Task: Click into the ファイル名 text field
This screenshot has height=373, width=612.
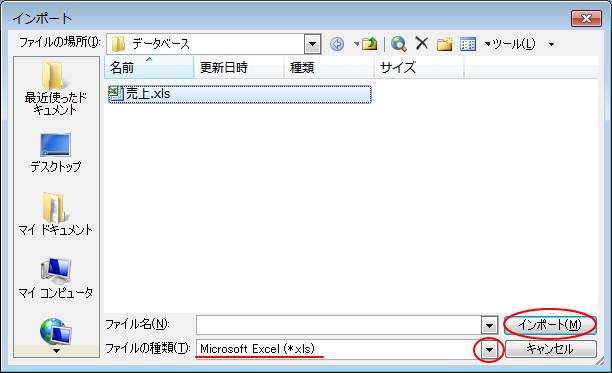Action: tap(339, 325)
